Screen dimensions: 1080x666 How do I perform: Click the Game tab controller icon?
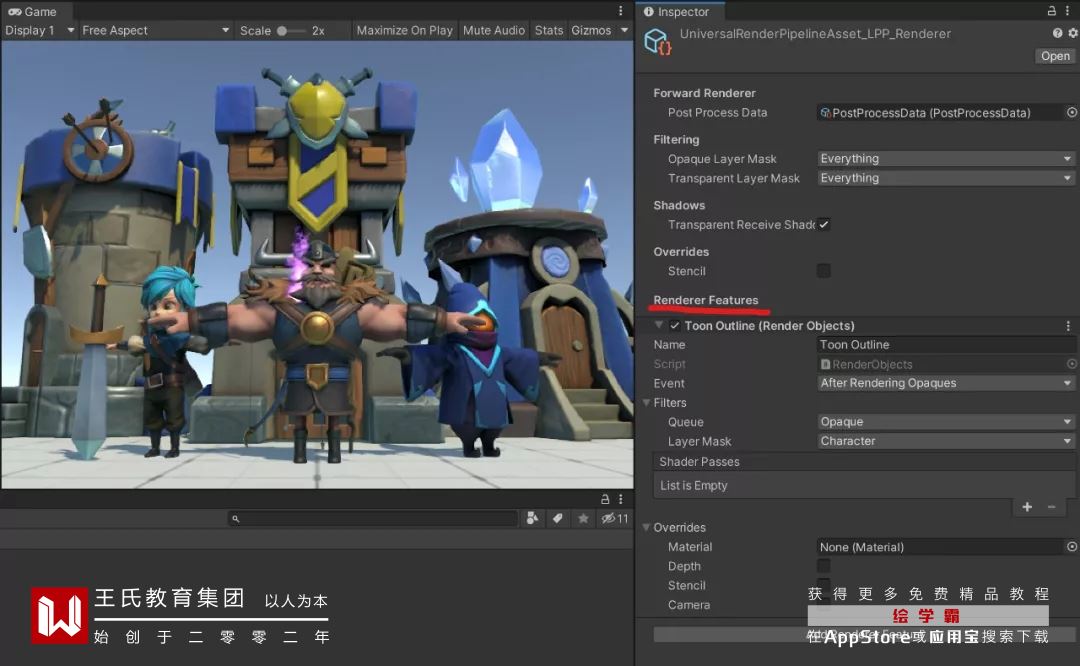tap(14, 12)
